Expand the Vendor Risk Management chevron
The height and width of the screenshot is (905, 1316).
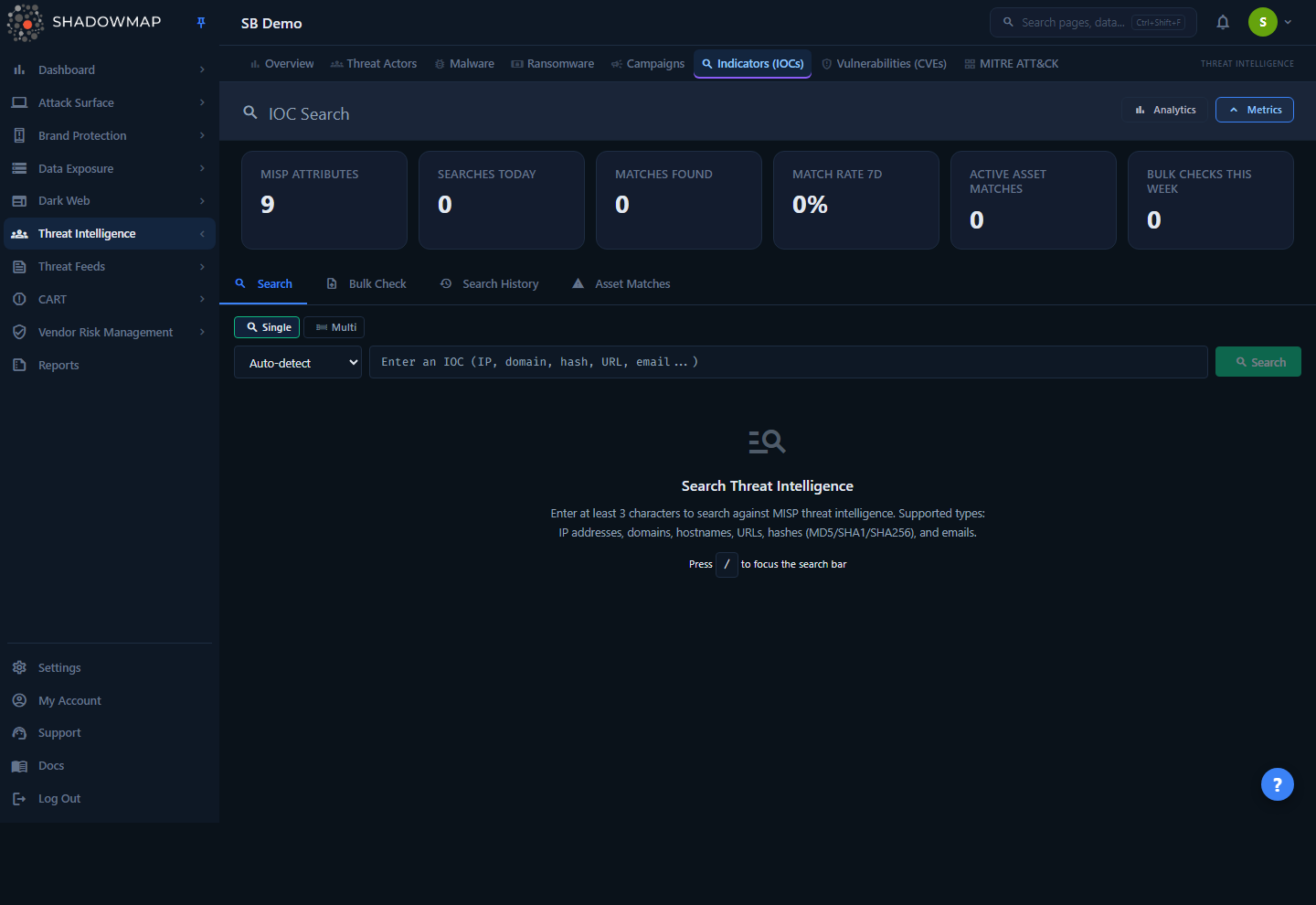[x=202, y=332]
